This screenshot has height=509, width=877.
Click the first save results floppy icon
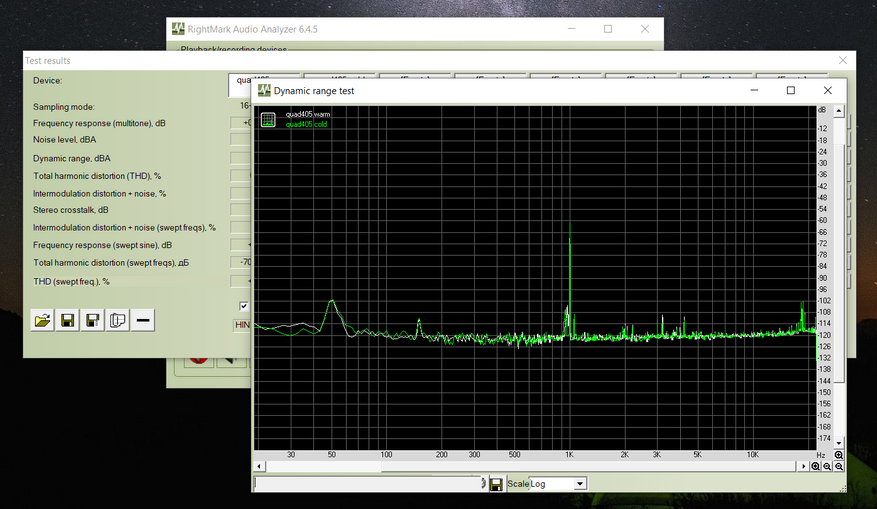(x=68, y=320)
